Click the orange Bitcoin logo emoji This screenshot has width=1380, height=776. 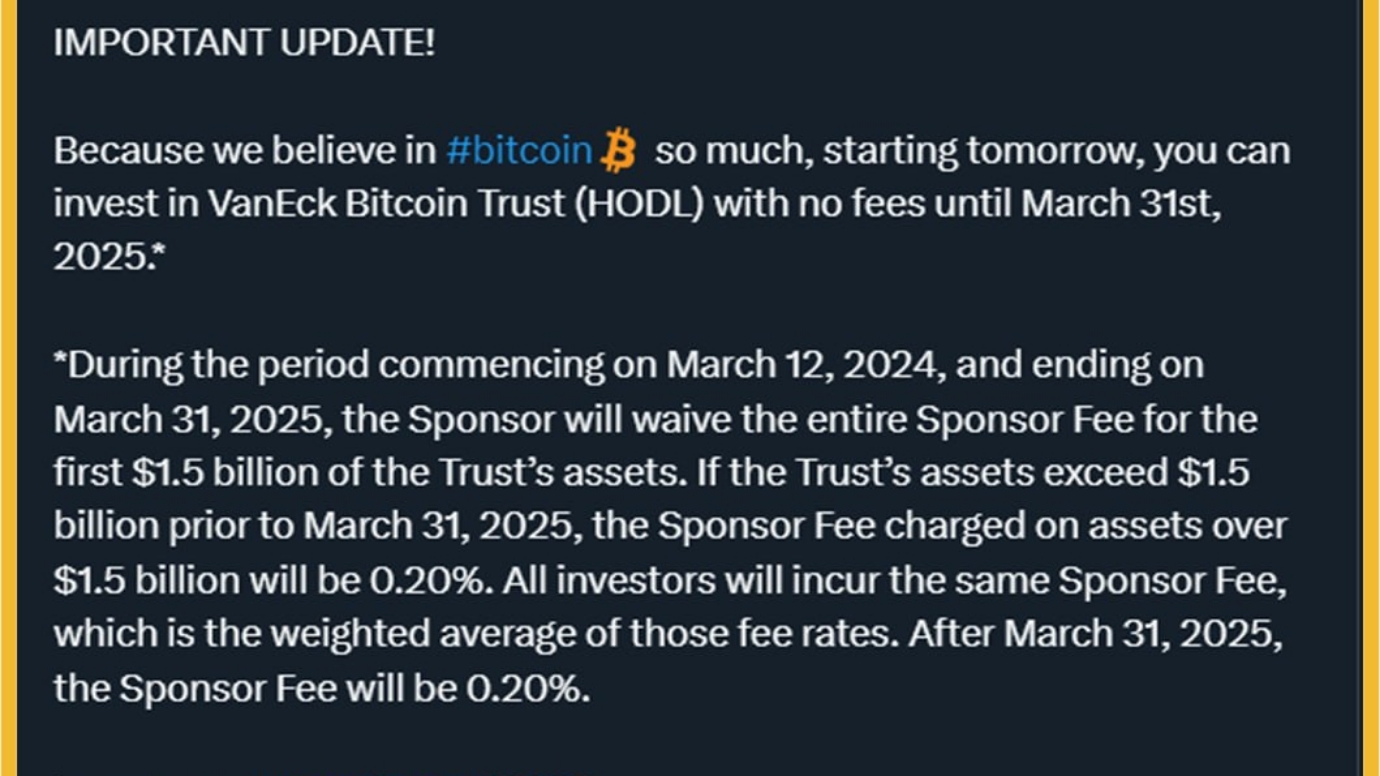click(x=621, y=151)
